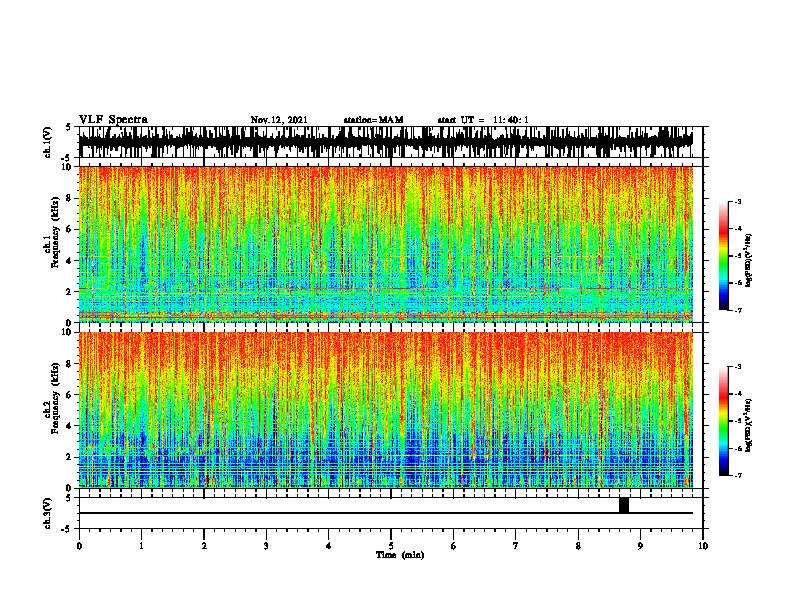Click the ch.1 waveform amplitude trace
This screenshot has width=792, height=612.
pos(385,142)
